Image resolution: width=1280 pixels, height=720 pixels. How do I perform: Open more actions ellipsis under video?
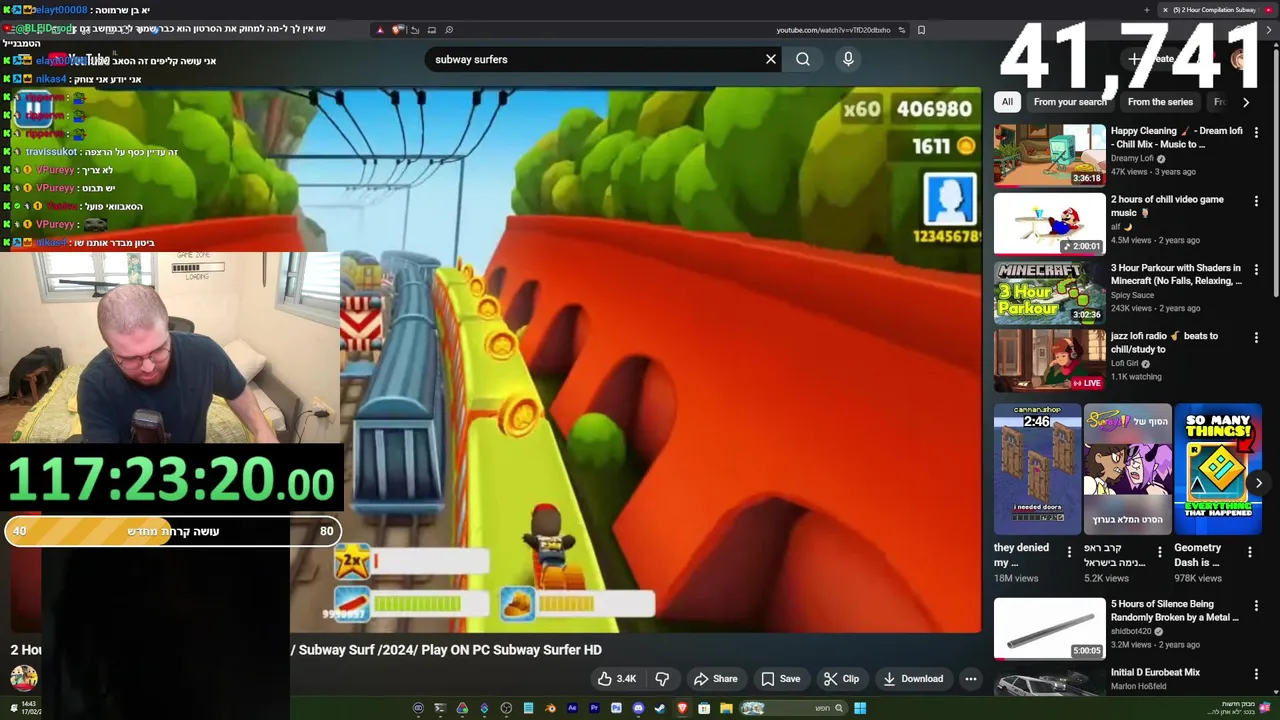pos(970,679)
